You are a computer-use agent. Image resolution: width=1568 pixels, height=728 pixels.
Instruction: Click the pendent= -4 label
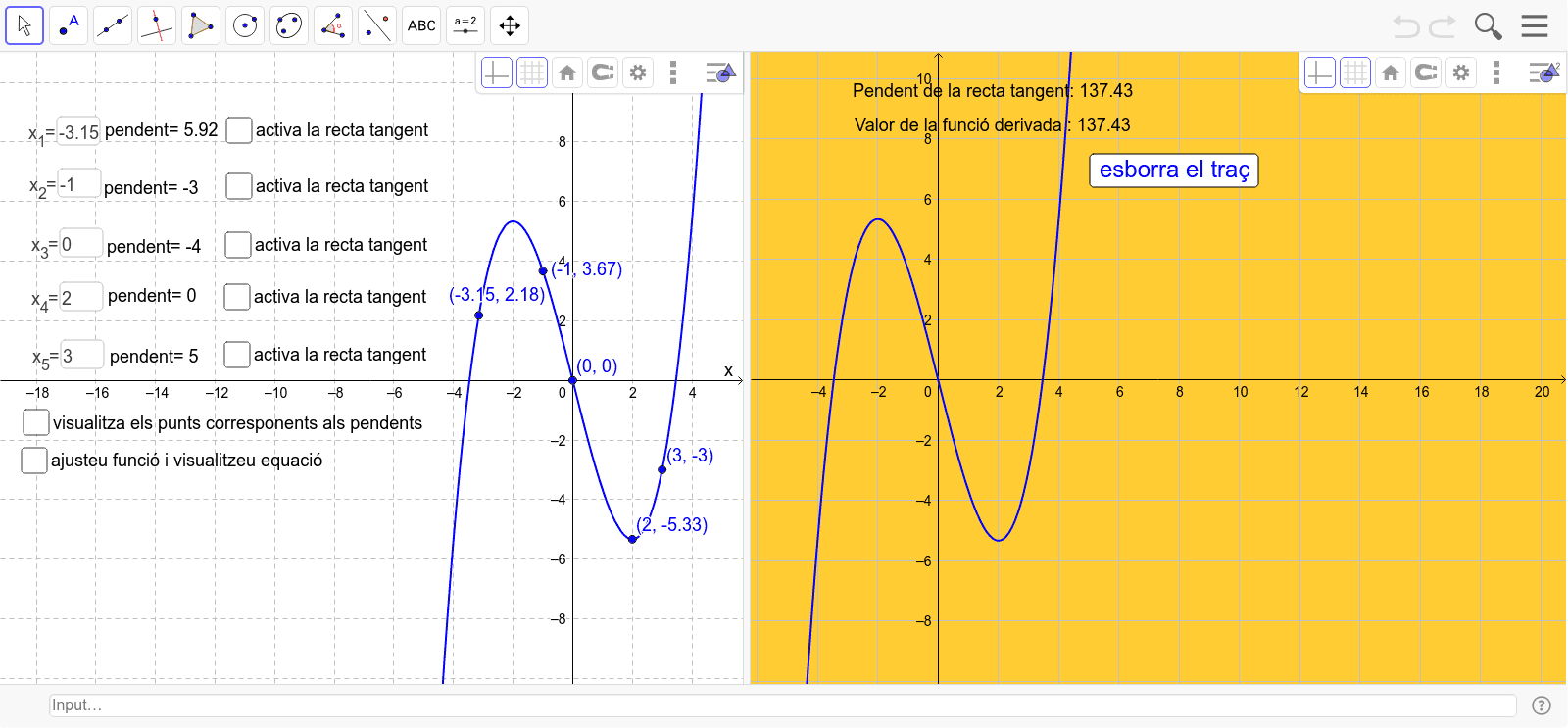154,246
